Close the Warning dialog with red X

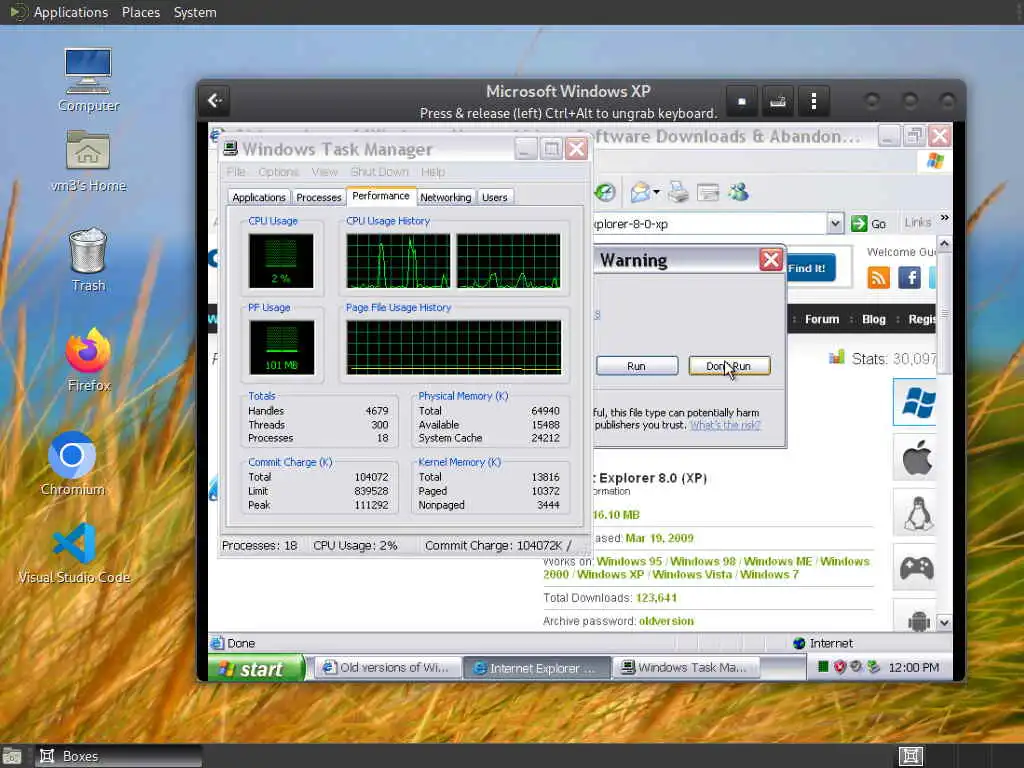click(x=771, y=259)
